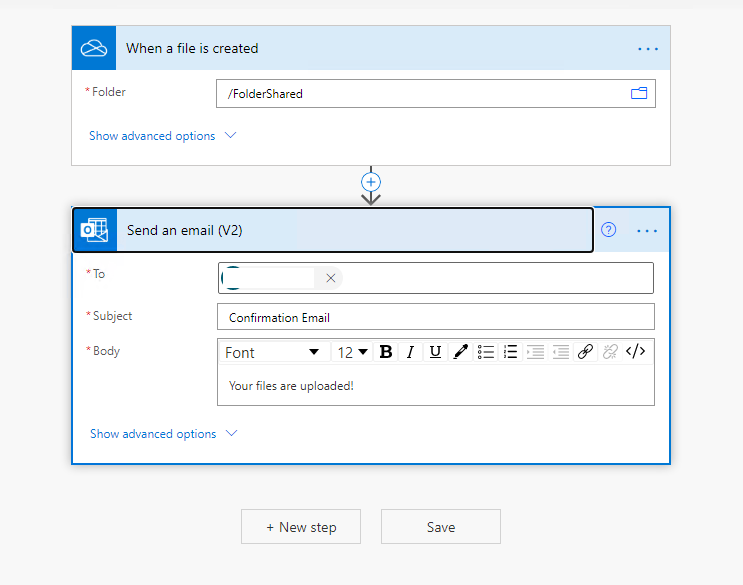Open the font size 12 dropdown
This screenshot has width=743, height=585.
(x=352, y=352)
